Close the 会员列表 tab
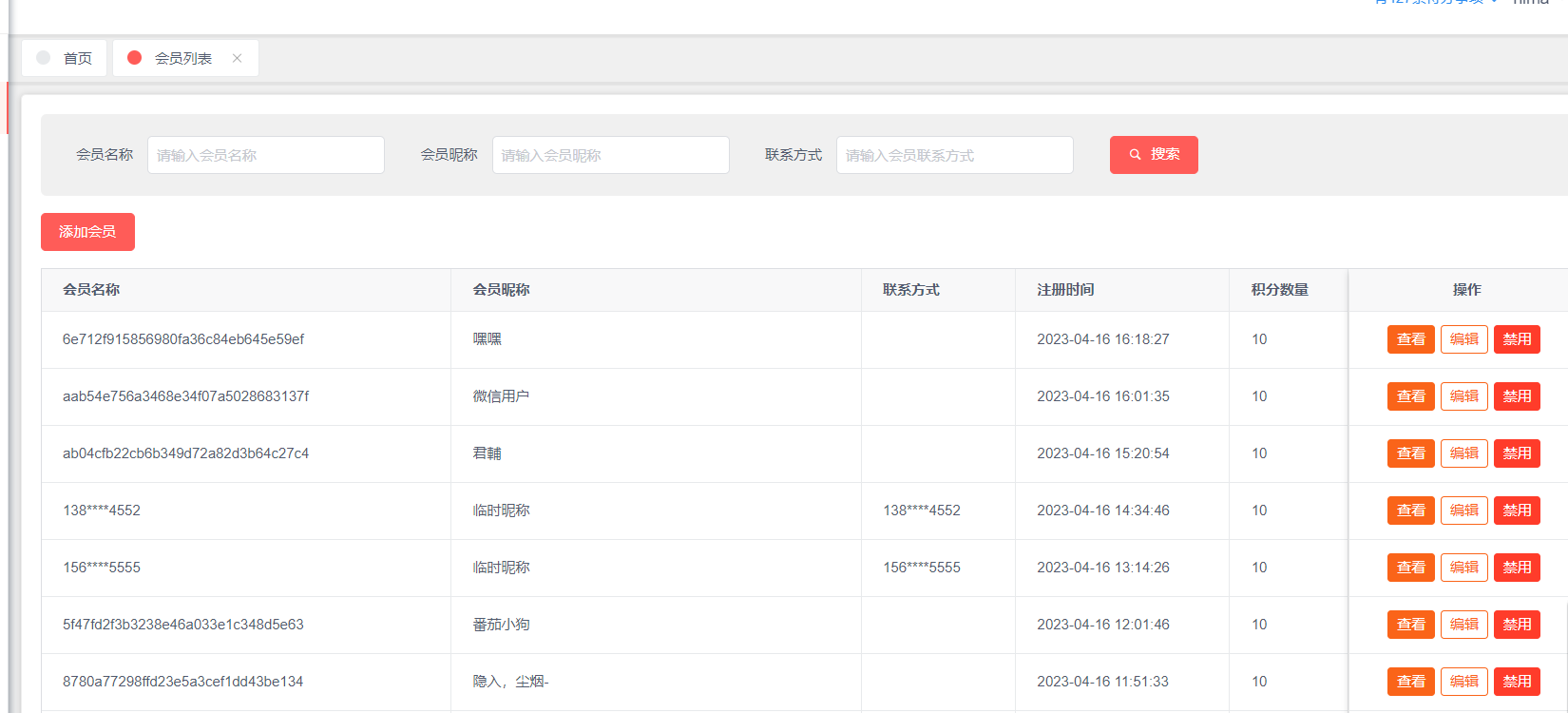The width and height of the screenshot is (1568, 713). [237, 58]
